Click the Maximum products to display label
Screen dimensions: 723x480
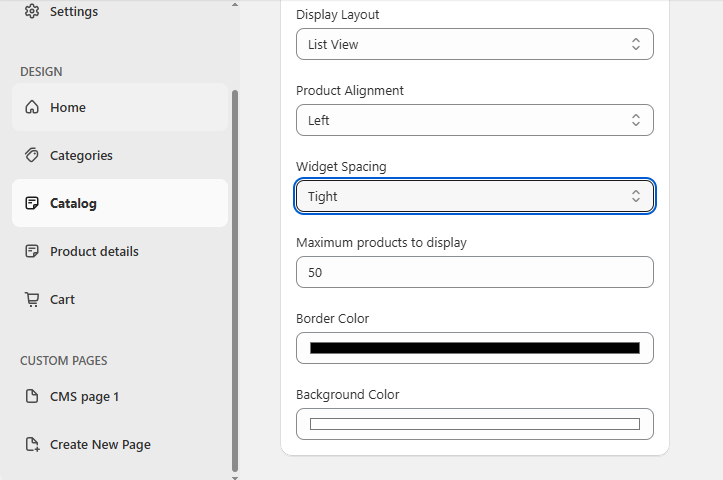[381, 243]
